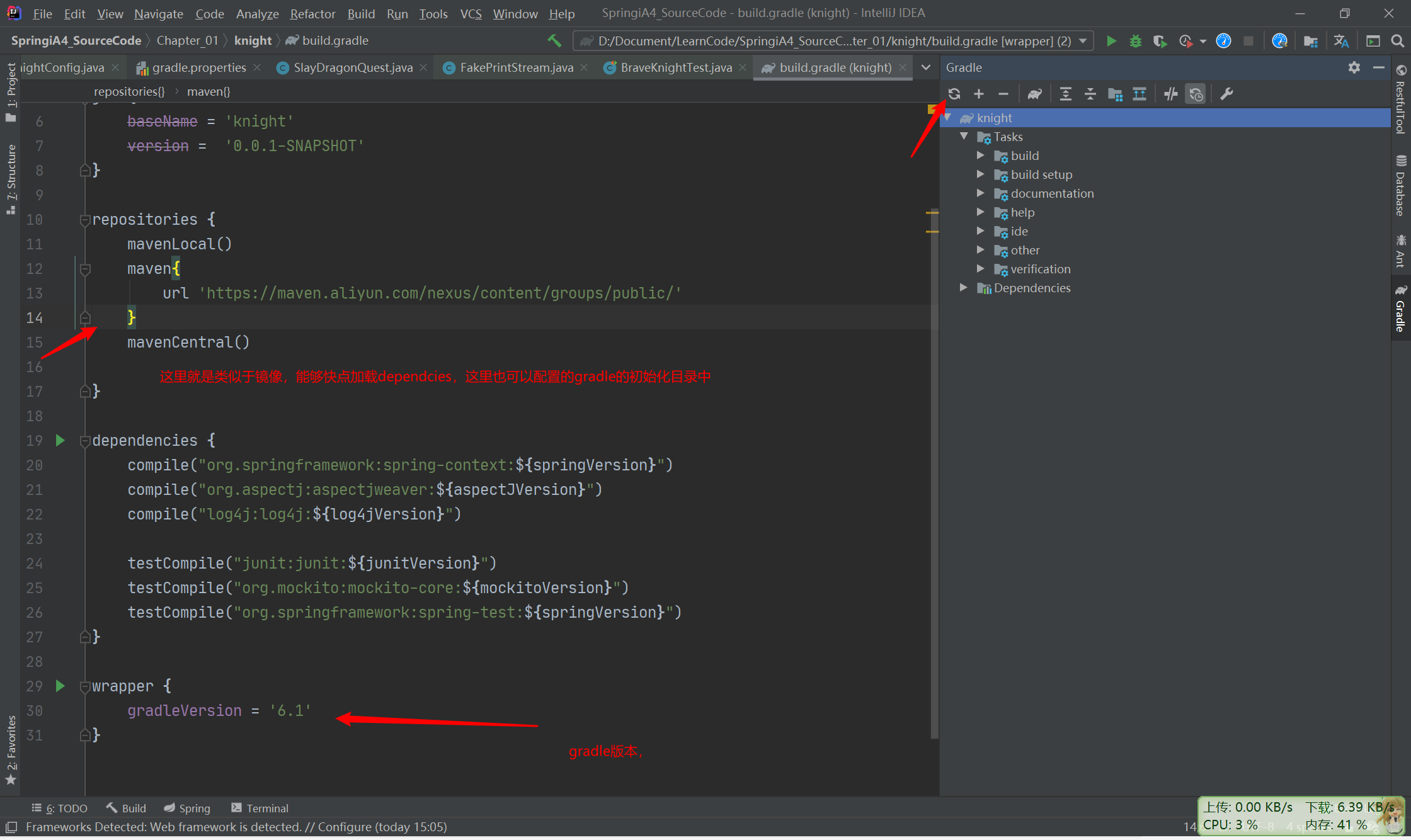Detach the selected Gradle project
Screen dimensions: 1411x840
(x=1003, y=94)
